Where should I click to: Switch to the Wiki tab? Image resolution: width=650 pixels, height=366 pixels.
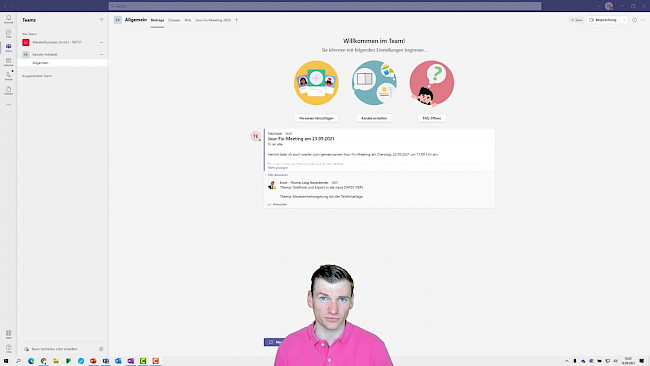(188, 20)
